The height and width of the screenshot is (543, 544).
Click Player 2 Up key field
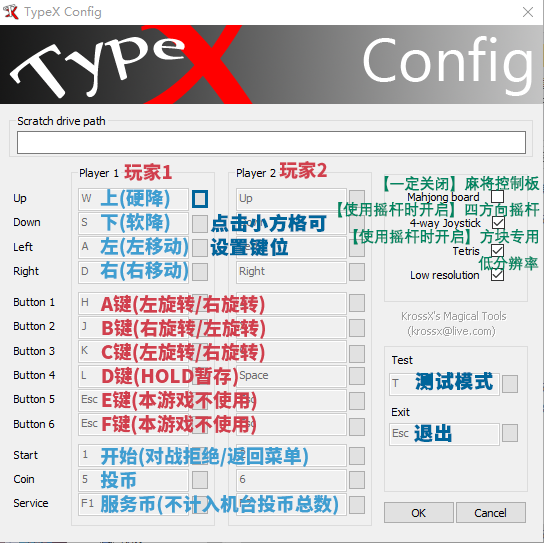[x=291, y=199]
